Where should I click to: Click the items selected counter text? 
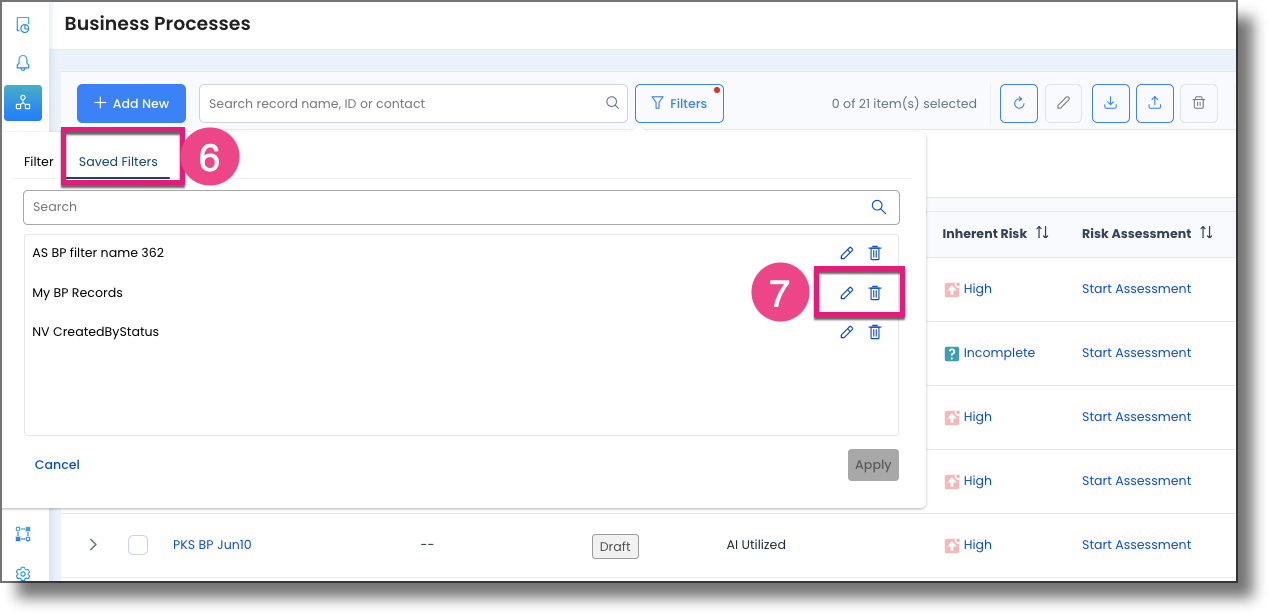point(904,103)
